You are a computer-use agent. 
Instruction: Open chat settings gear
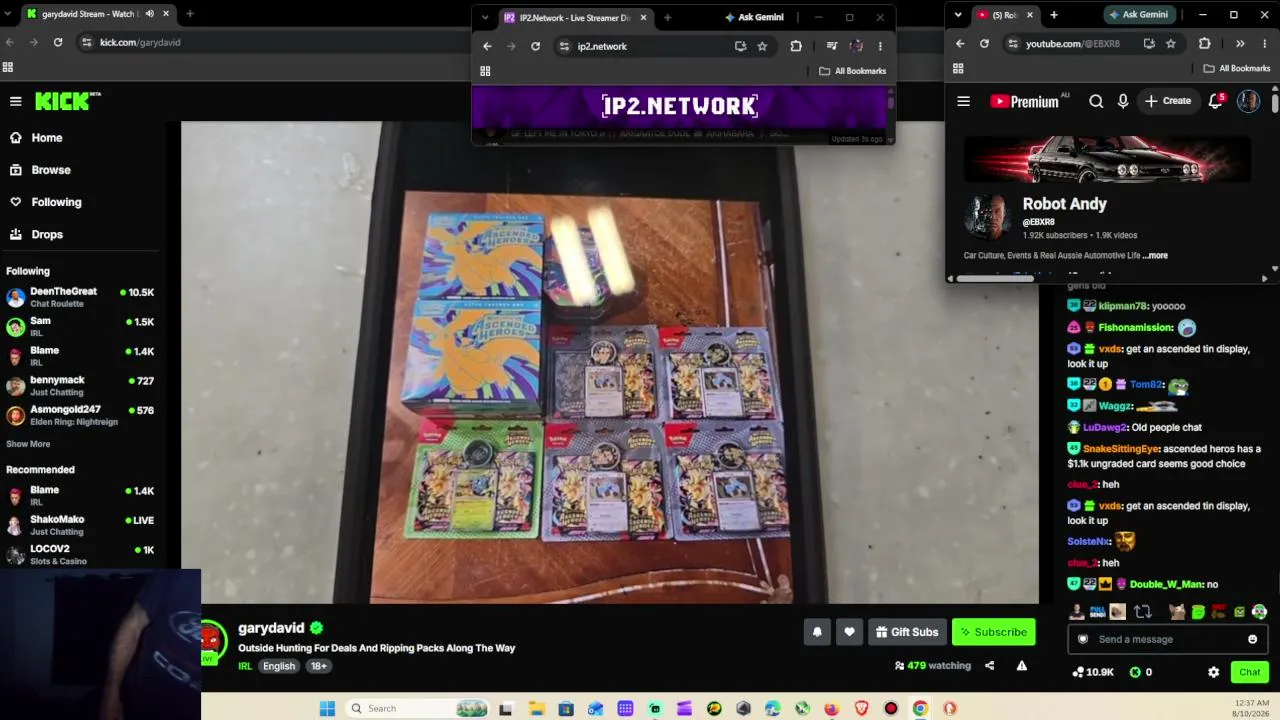[x=1213, y=672]
